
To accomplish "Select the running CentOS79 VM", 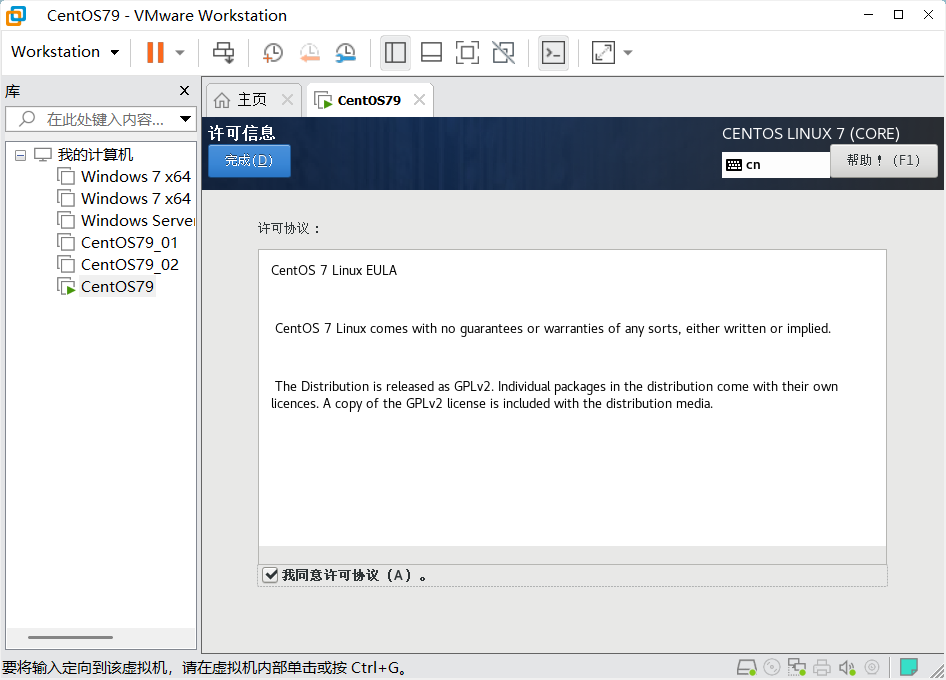I will (117, 287).
